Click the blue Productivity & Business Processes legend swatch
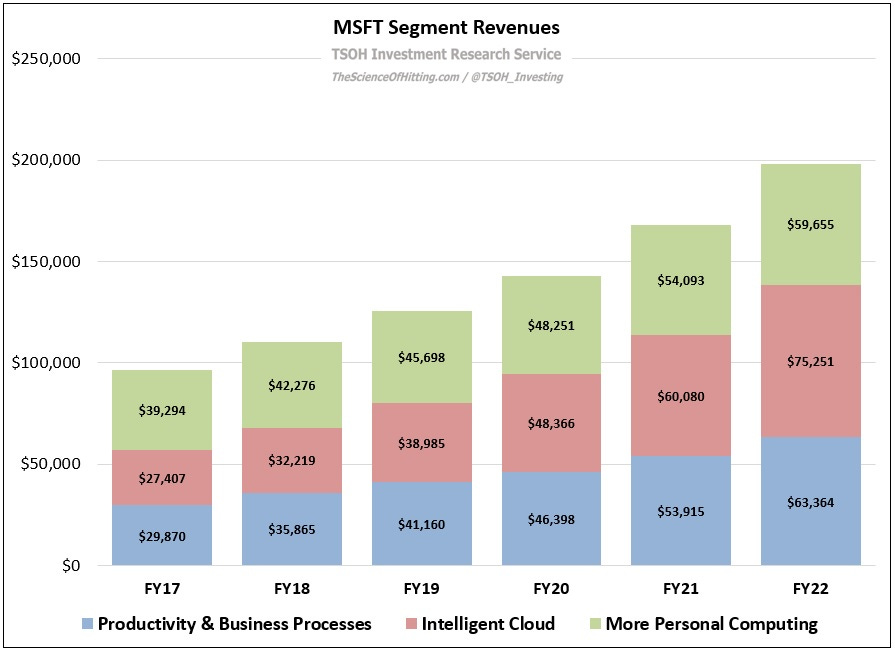Image resolution: width=895 pixels, height=652 pixels. coord(87,623)
